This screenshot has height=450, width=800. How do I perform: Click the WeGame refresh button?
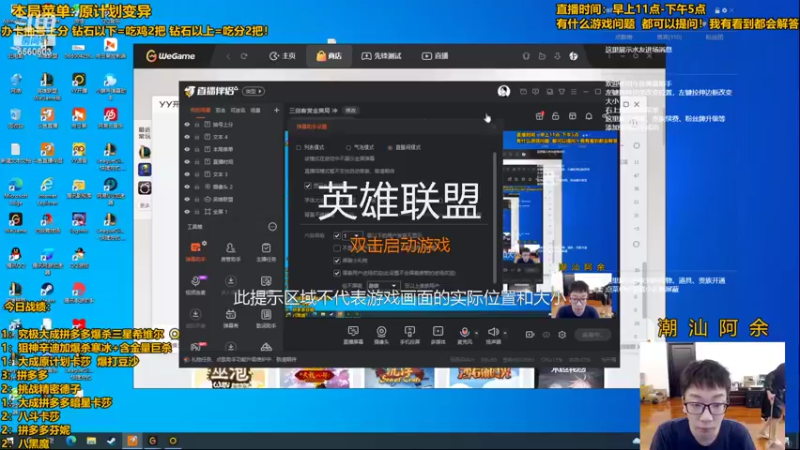click(x=244, y=56)
